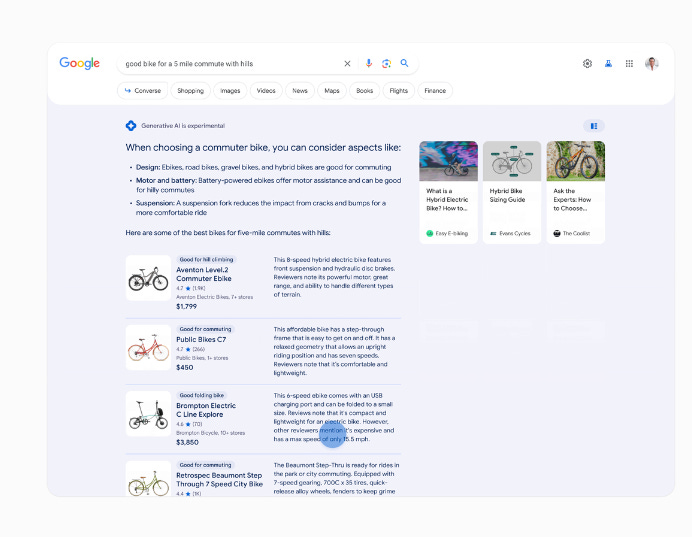Viewport: 692px width, 537px height.
Task: Open Google apps grid icon
Action: coord(629,64)
